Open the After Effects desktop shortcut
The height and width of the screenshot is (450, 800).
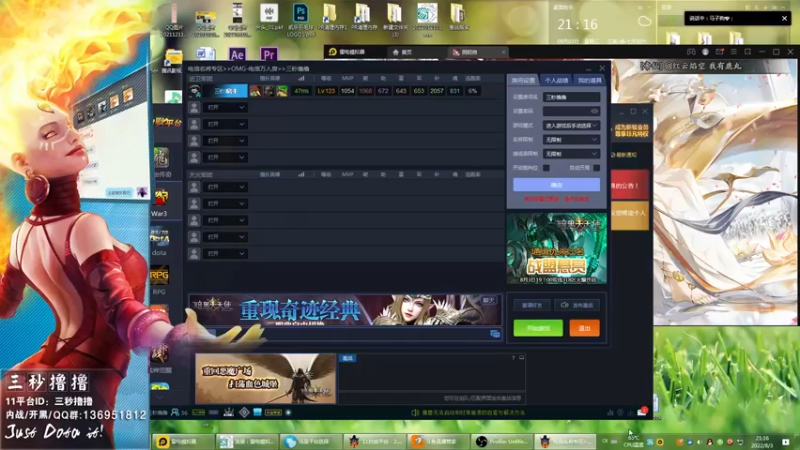(237, 54)
